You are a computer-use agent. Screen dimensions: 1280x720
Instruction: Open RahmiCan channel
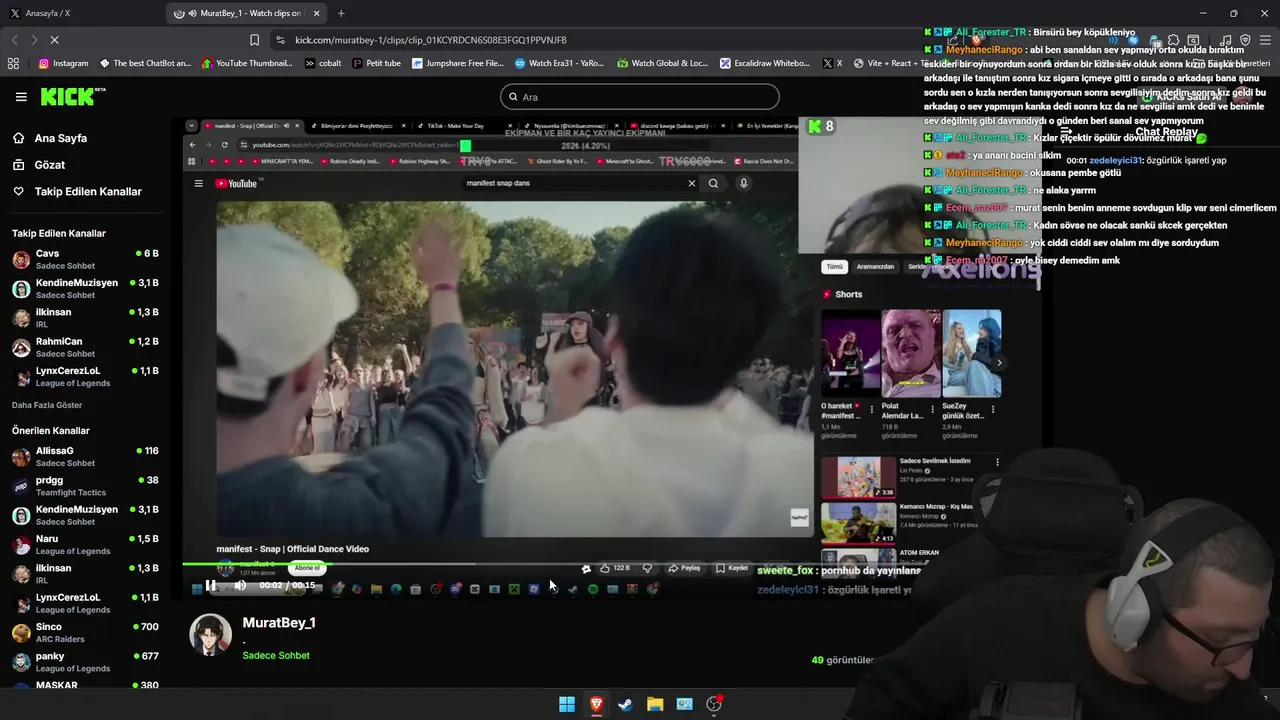click(85, 347)
